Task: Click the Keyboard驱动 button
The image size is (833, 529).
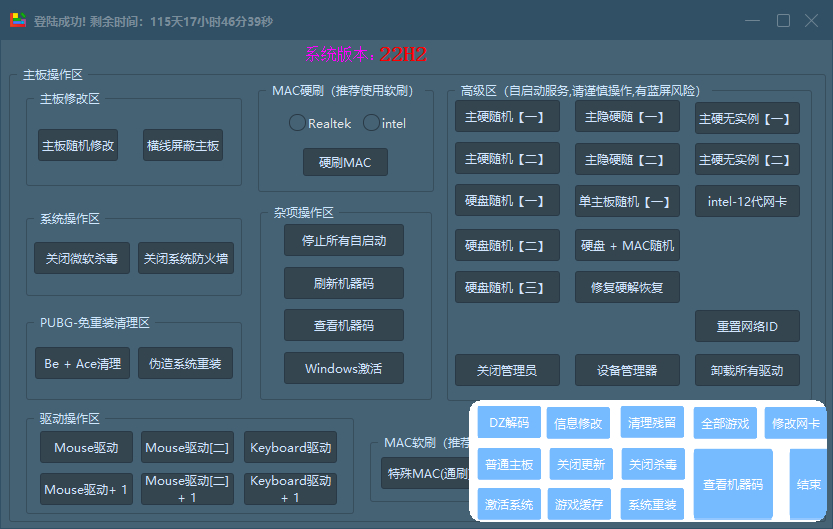Action: (290, 448)
